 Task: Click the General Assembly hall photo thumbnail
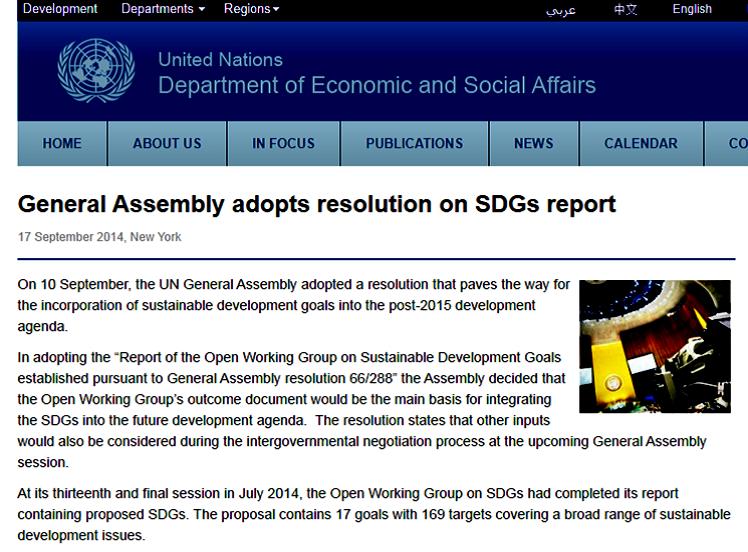point(654,346)
